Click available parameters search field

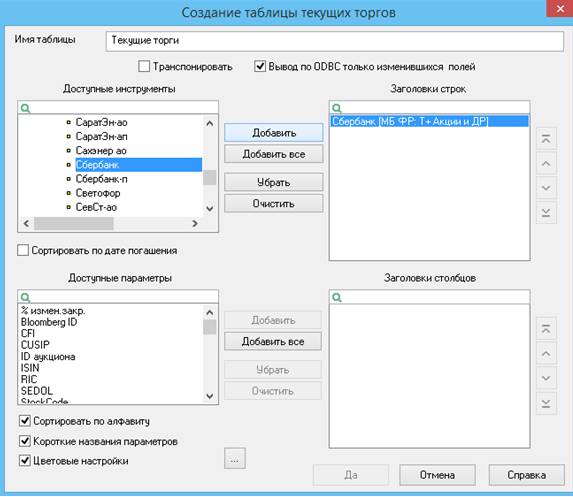tap(118, 297)
